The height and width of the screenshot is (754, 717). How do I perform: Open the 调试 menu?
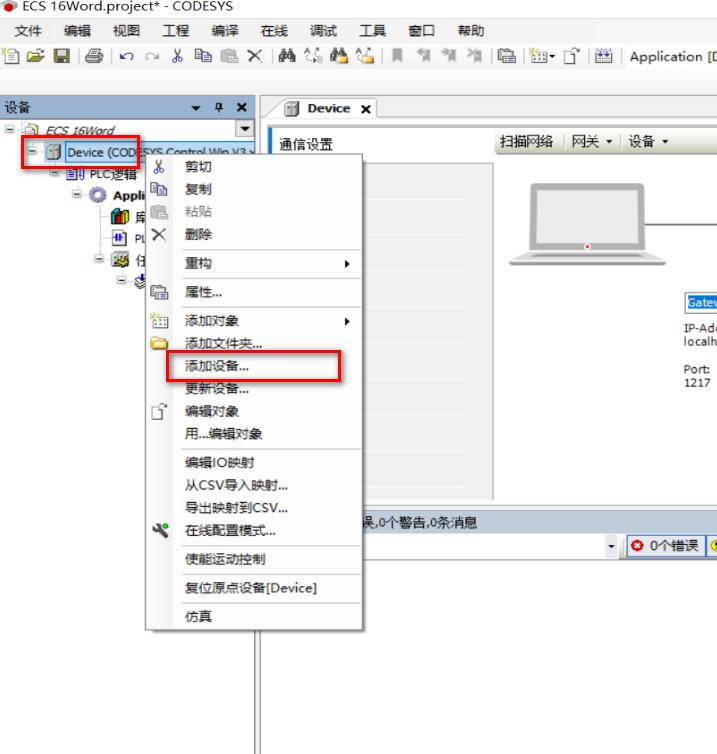323,31
